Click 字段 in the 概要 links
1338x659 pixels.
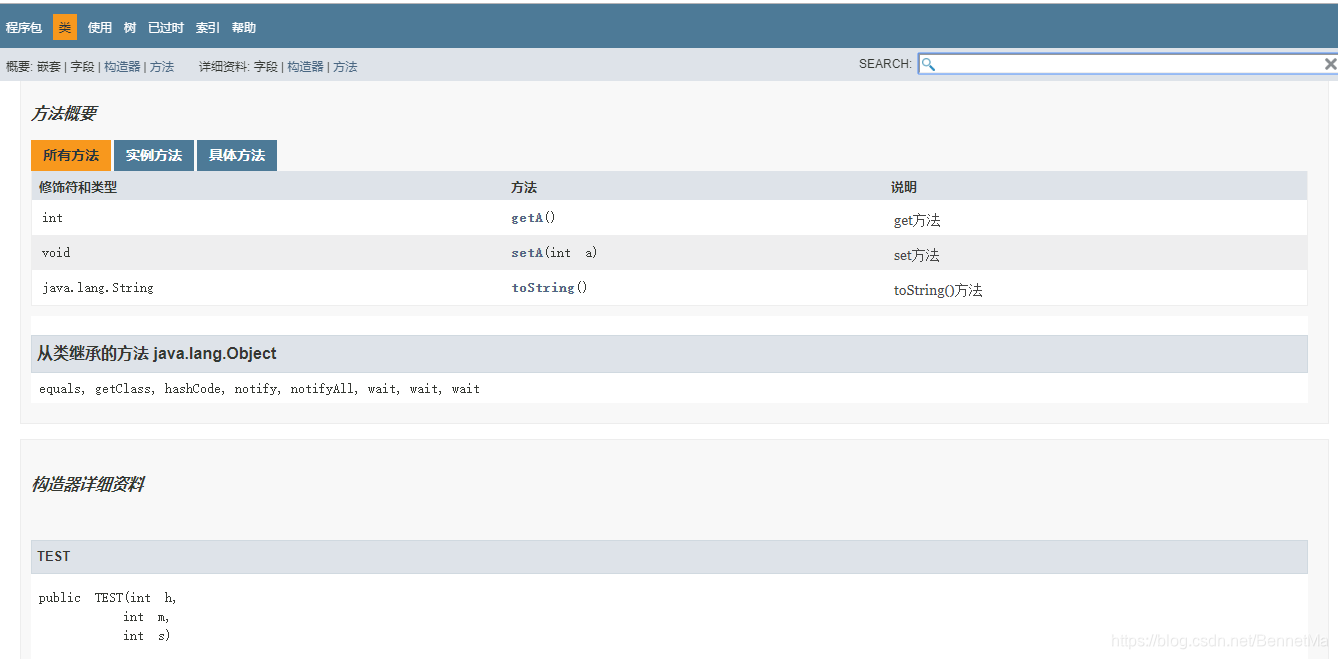(x=82, y=66)
